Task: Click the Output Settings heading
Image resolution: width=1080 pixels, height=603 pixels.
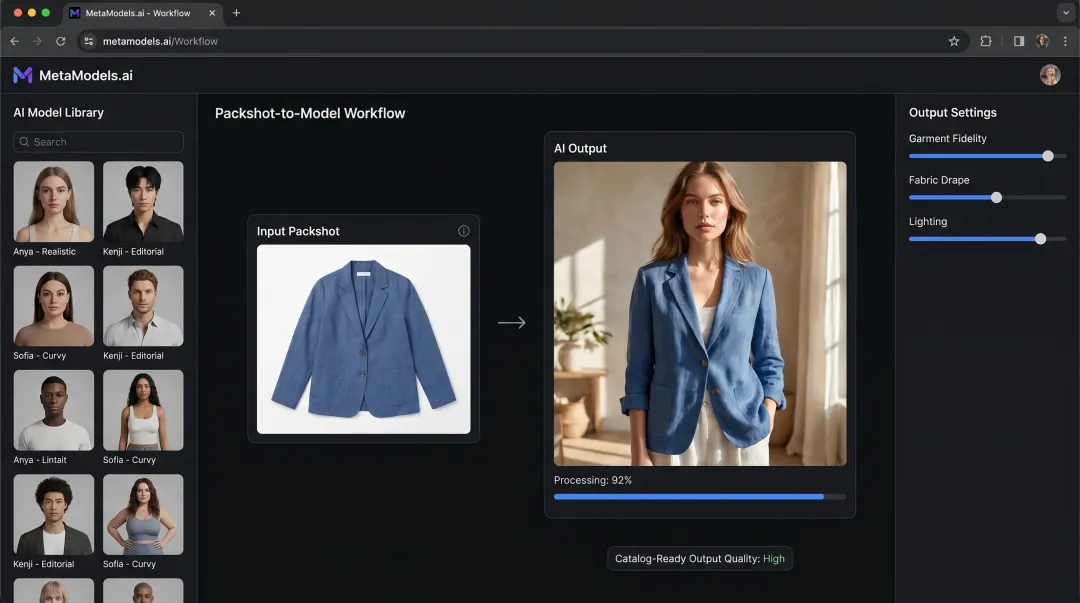Action: click(x=953, y=112)
